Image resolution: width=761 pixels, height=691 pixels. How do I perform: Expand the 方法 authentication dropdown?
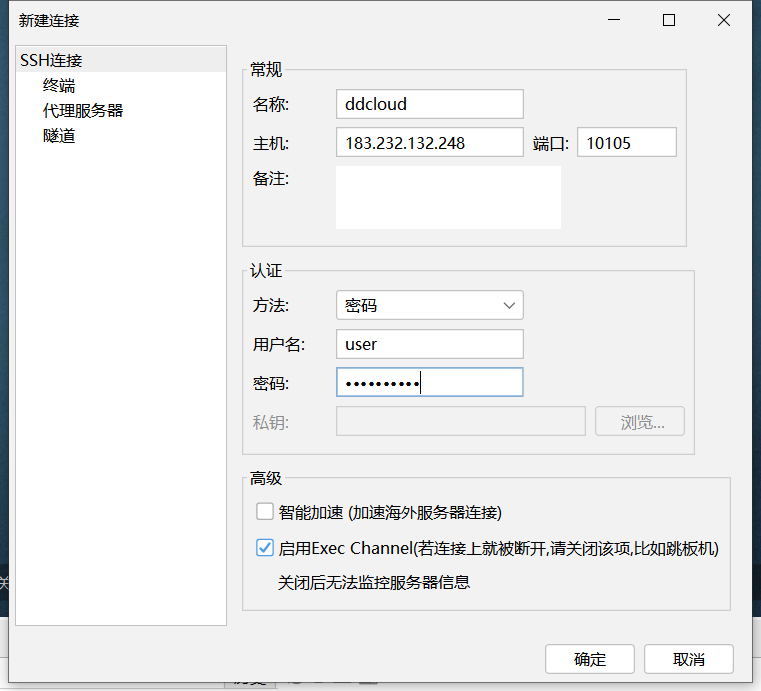click(429, 305)
